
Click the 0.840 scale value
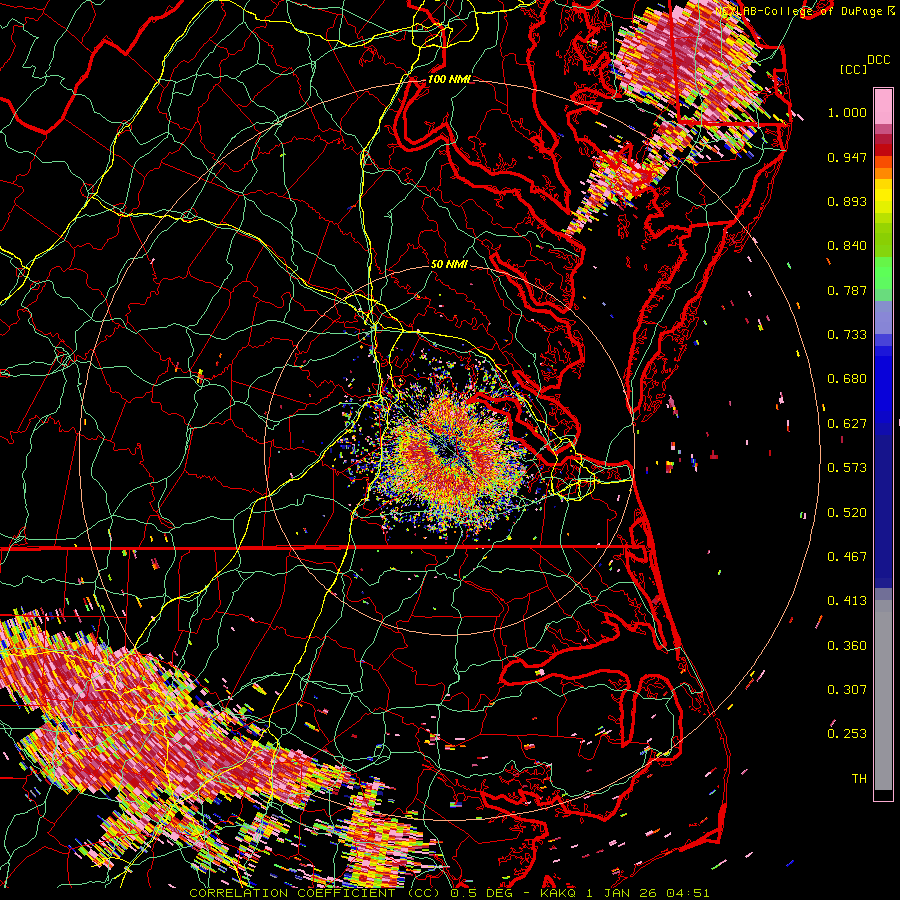point(847,246)
